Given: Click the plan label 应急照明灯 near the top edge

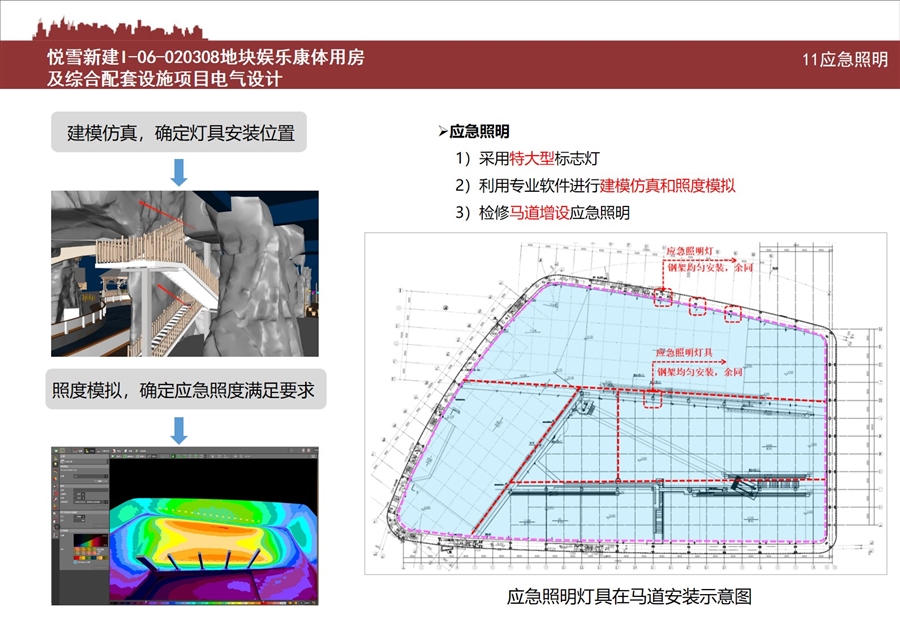Looking at the screenshot, I should (x=690, y=251).
